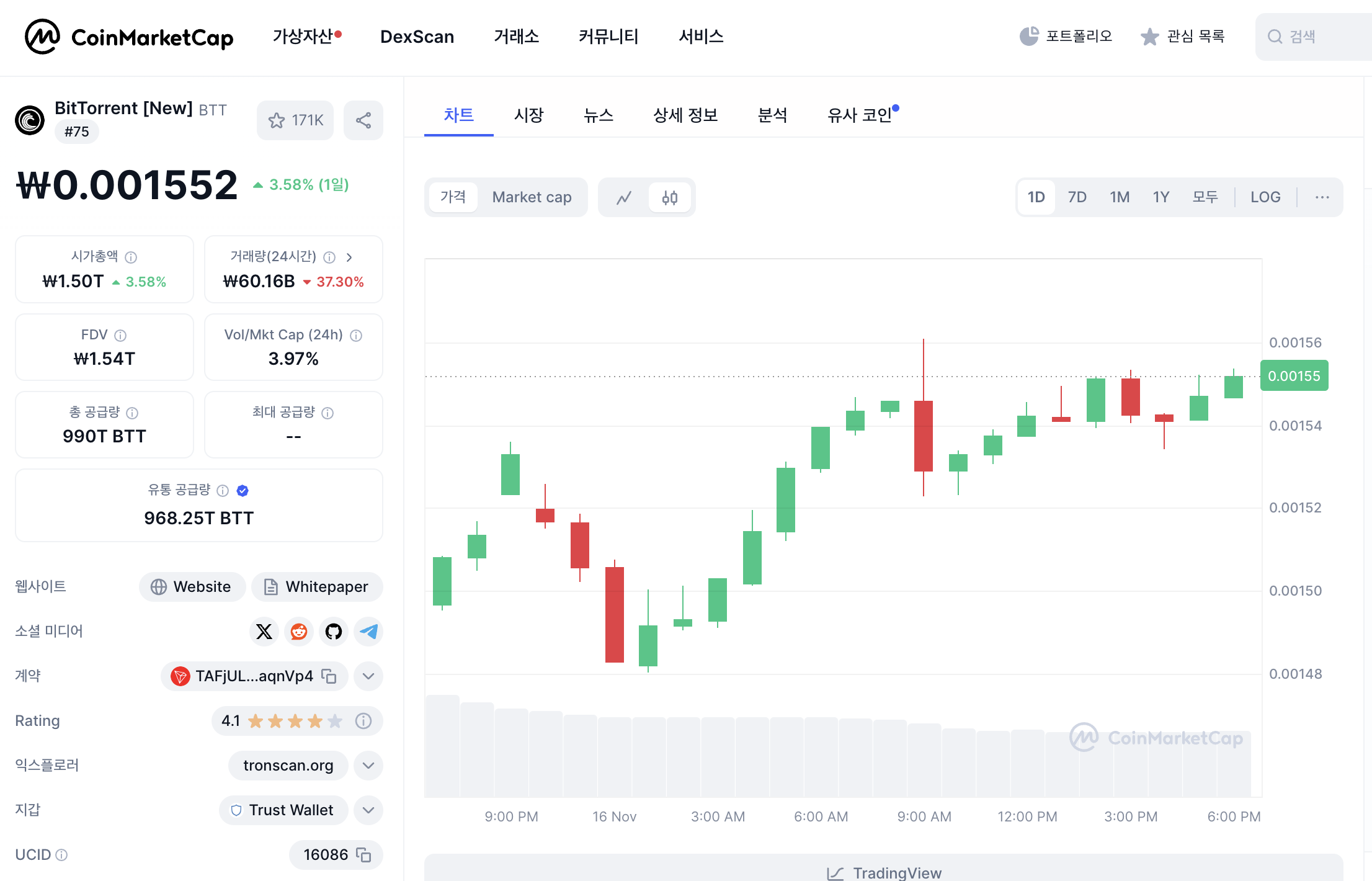Expand the Trust Wallet dropdown
The width and height of the screenshot is (1372, 881).
(368, 810)
